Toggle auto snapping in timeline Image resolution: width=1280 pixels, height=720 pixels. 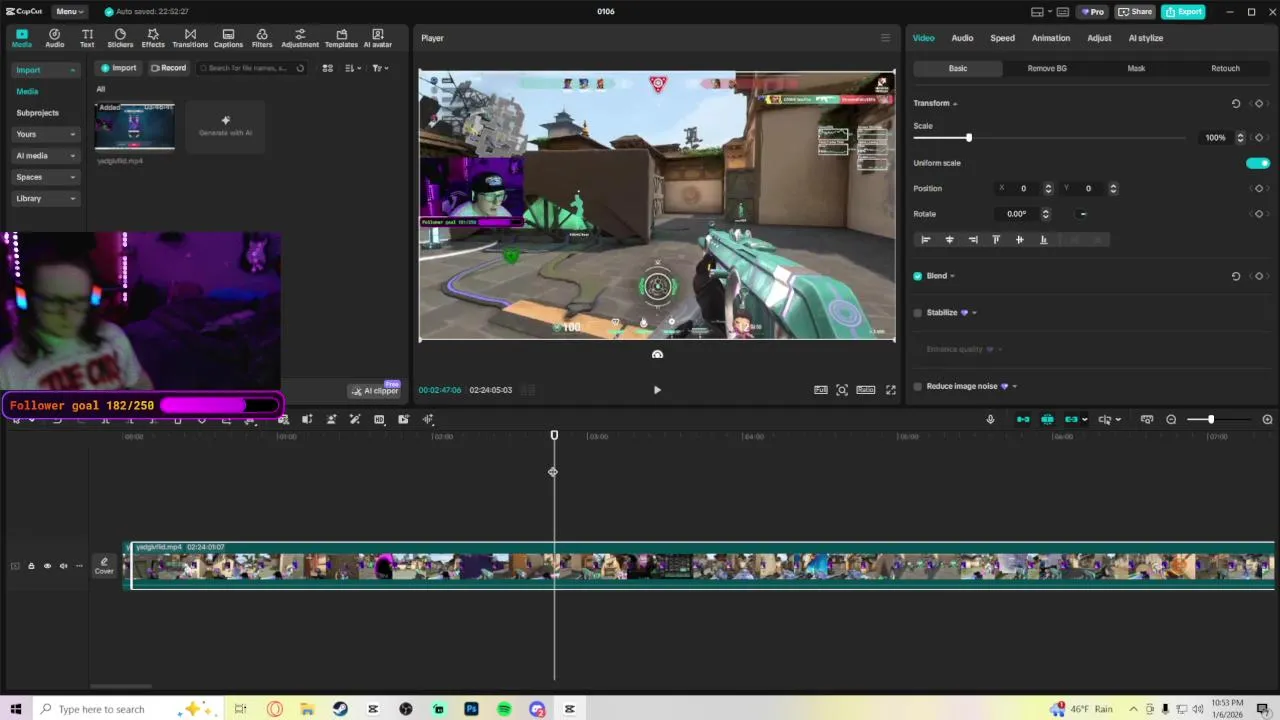(1047, 419)
